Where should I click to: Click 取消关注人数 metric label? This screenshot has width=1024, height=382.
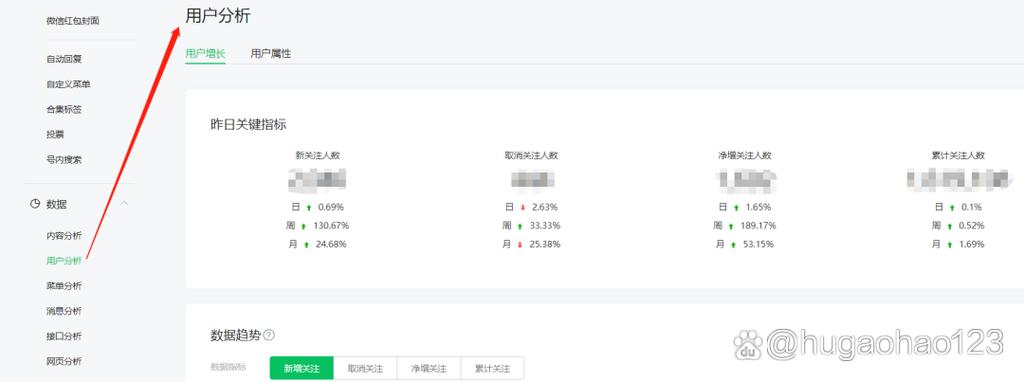pos(532,155)
